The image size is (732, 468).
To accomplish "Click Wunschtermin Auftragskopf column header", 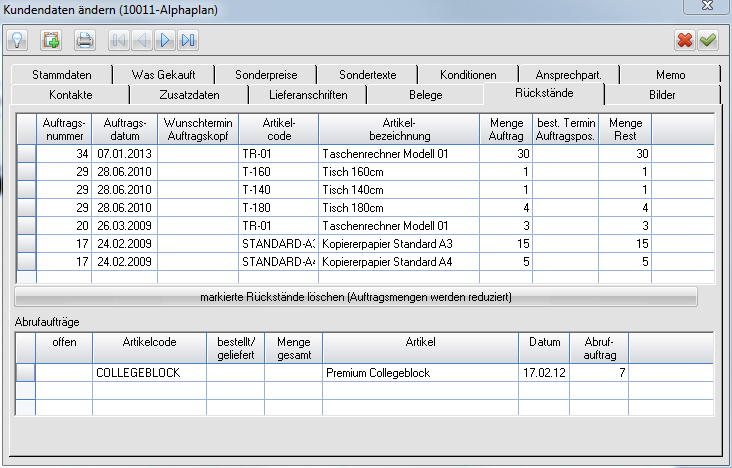I will click(198, 129).
